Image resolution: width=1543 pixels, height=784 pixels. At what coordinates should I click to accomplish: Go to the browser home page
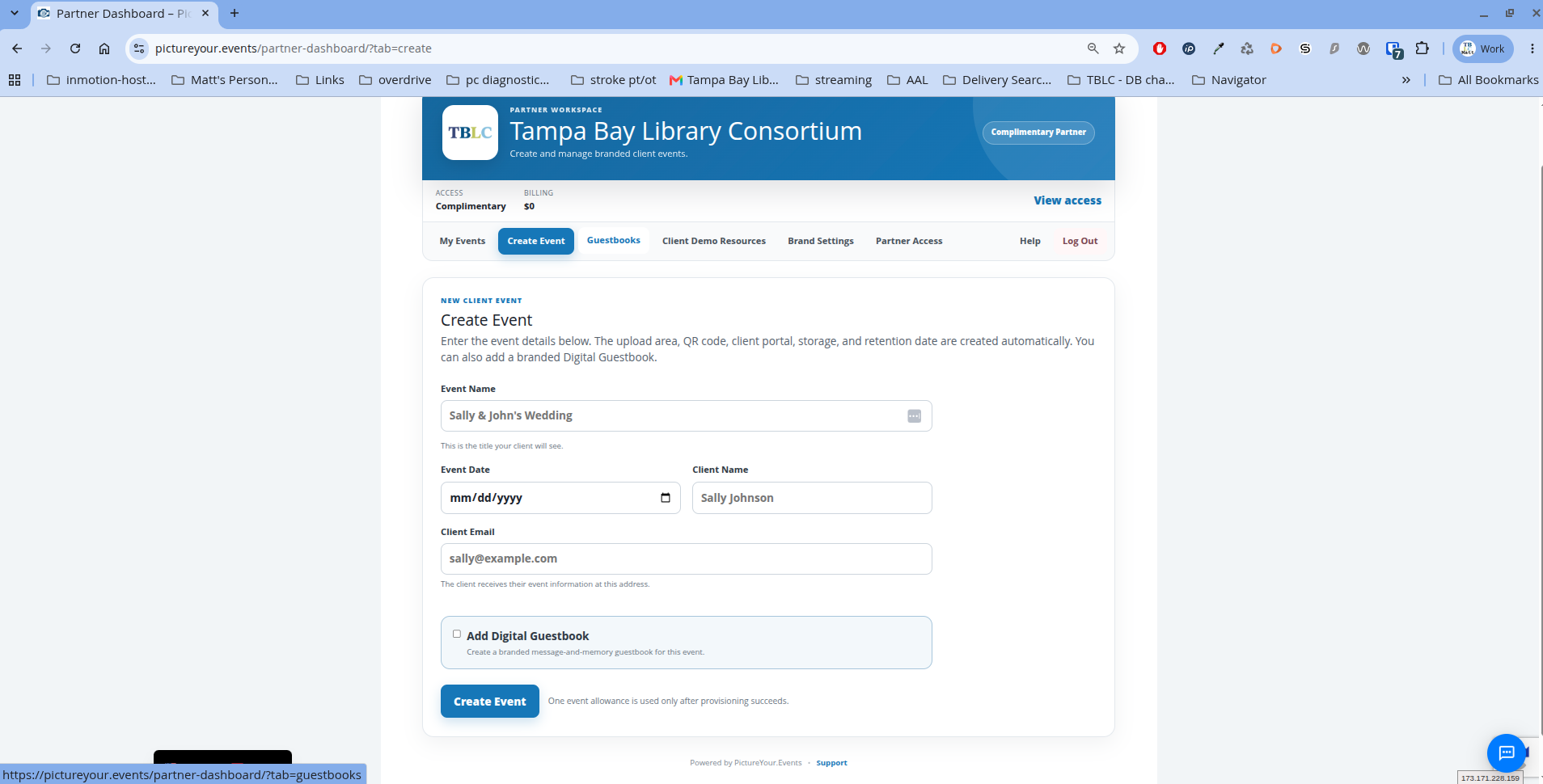[104, 48]
